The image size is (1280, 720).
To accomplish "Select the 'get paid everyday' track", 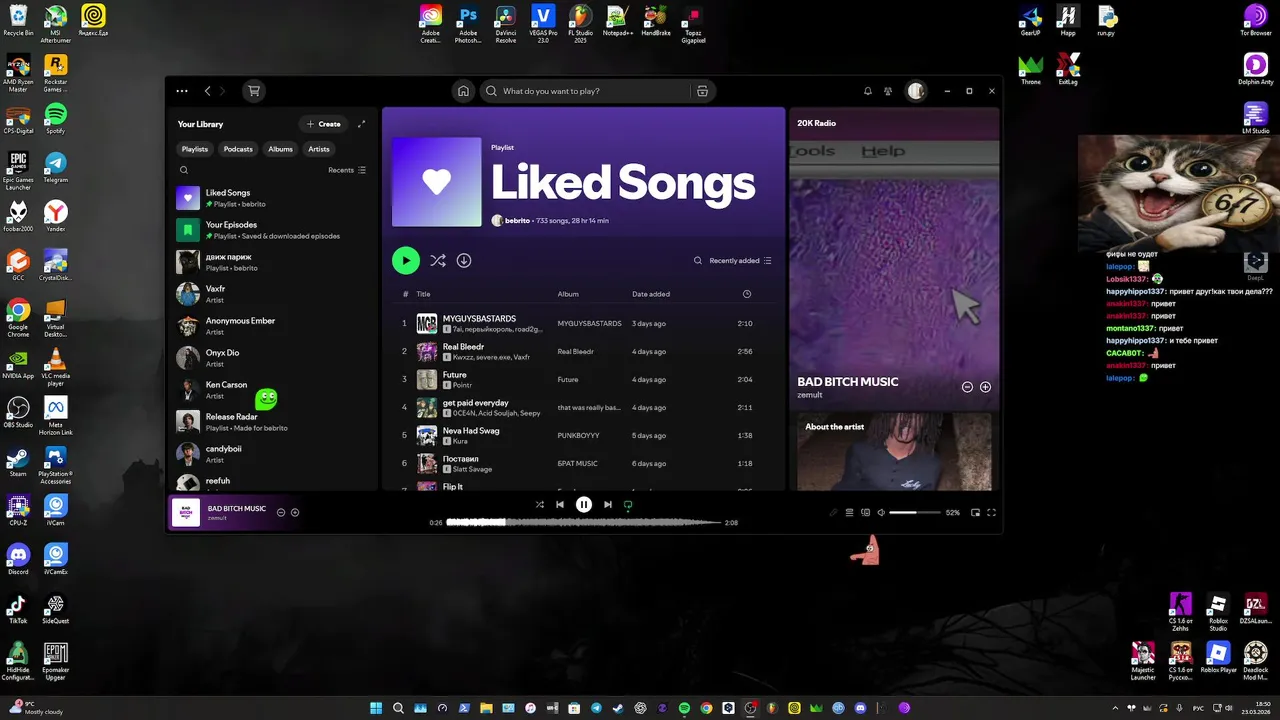I will tap(583, 408).
